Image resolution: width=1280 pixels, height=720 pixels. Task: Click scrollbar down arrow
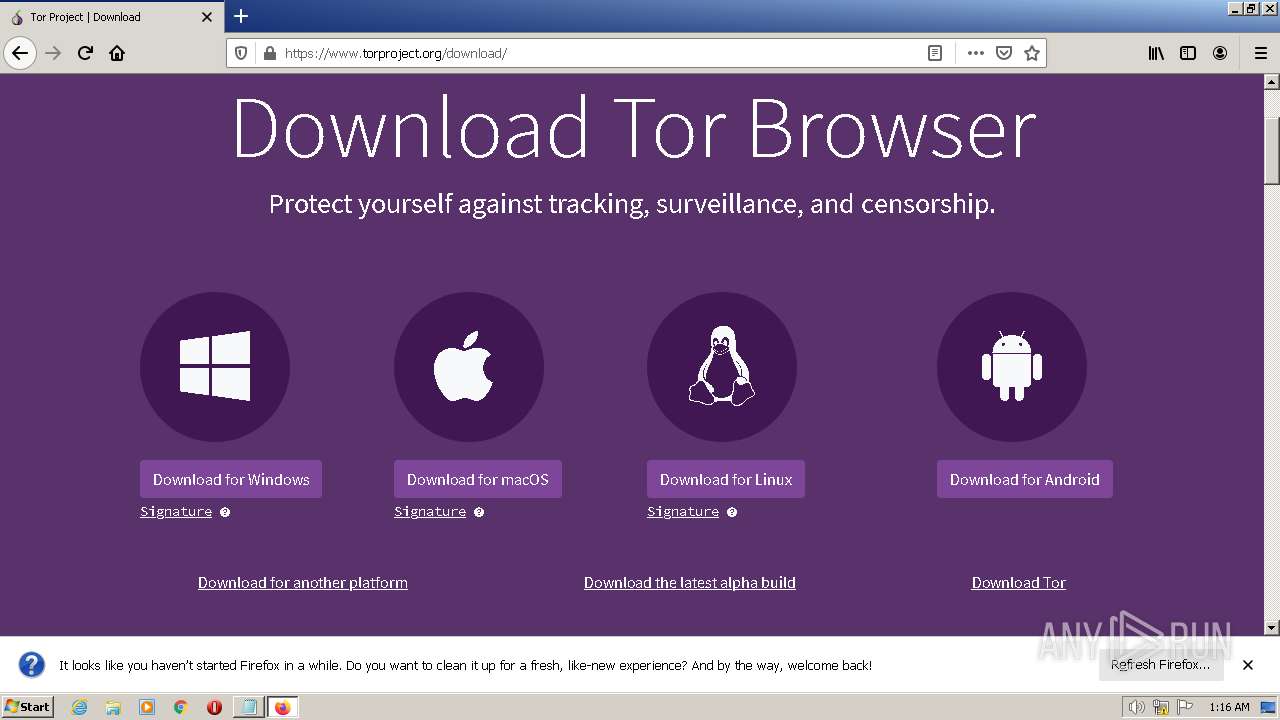coord(1272,627)
